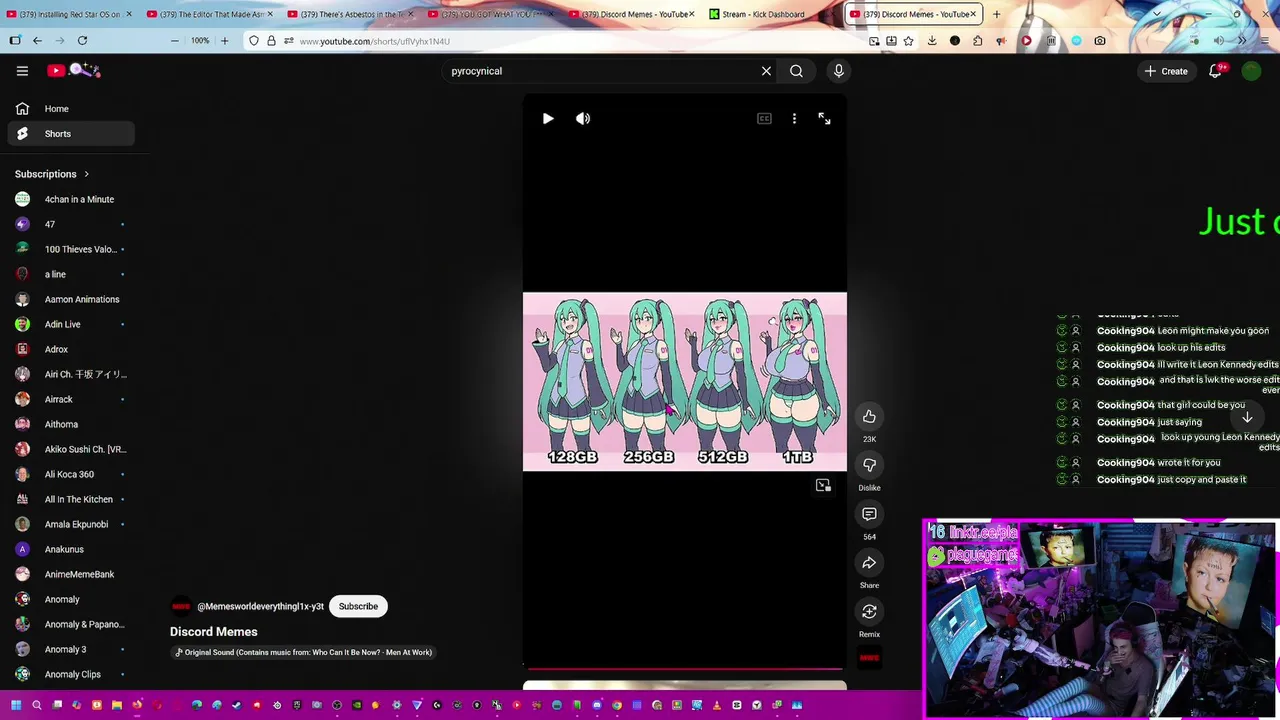Click the magnifier search button
Image resolution: width=1280 pixels, height=720 pixels.
coord(796,71)
